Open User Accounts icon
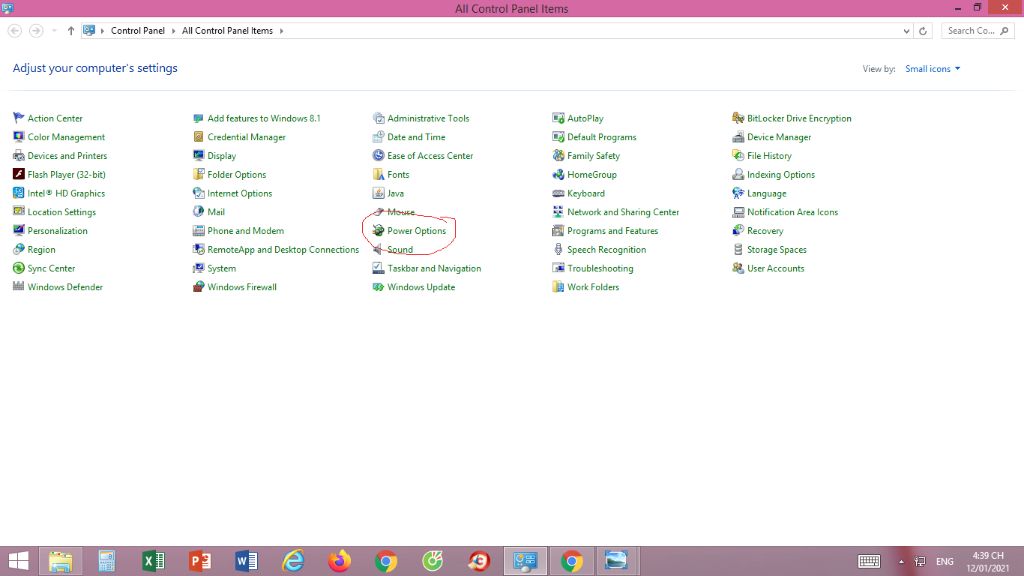 [738, 268]
